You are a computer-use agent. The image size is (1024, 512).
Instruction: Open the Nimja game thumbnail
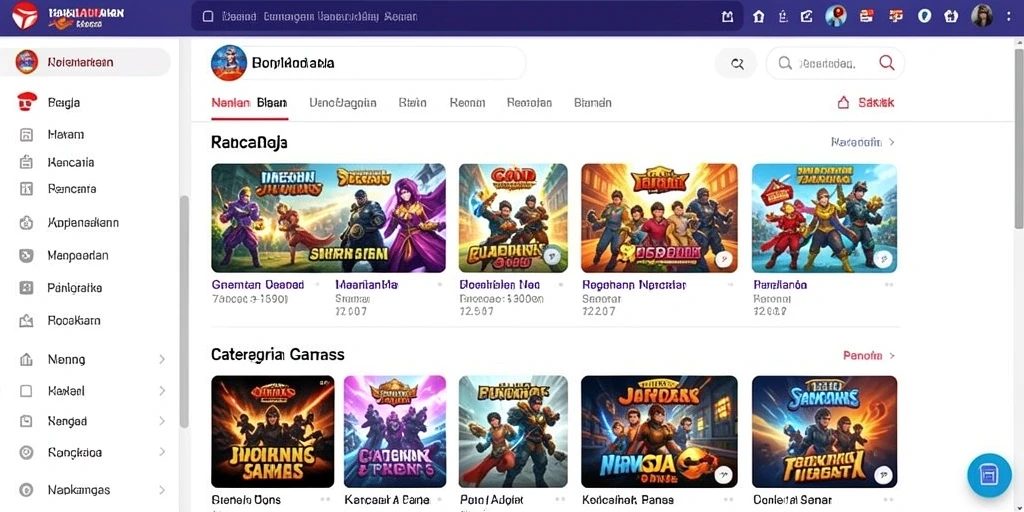[x=659, y=432]
